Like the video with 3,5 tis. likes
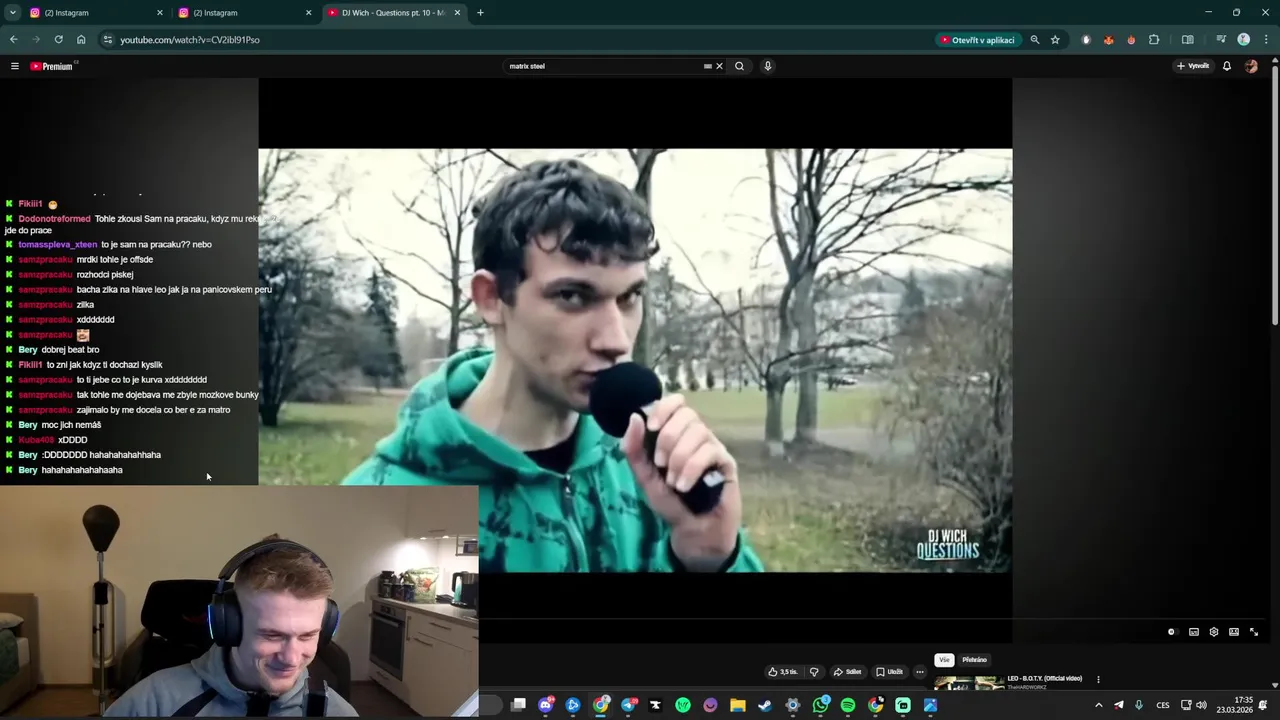Screen dimensions: 1280x720 783,672
